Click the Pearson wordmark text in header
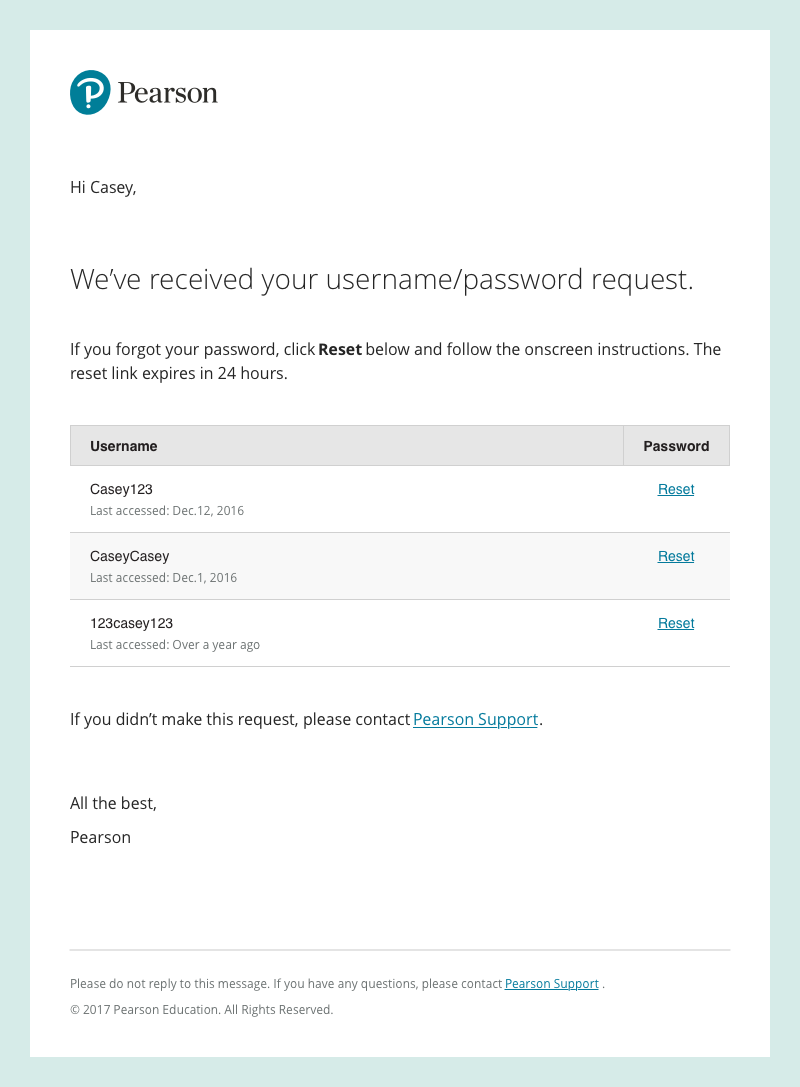Screen dimensions: 800x1087 pyautogui.click(x=167, y=94)
